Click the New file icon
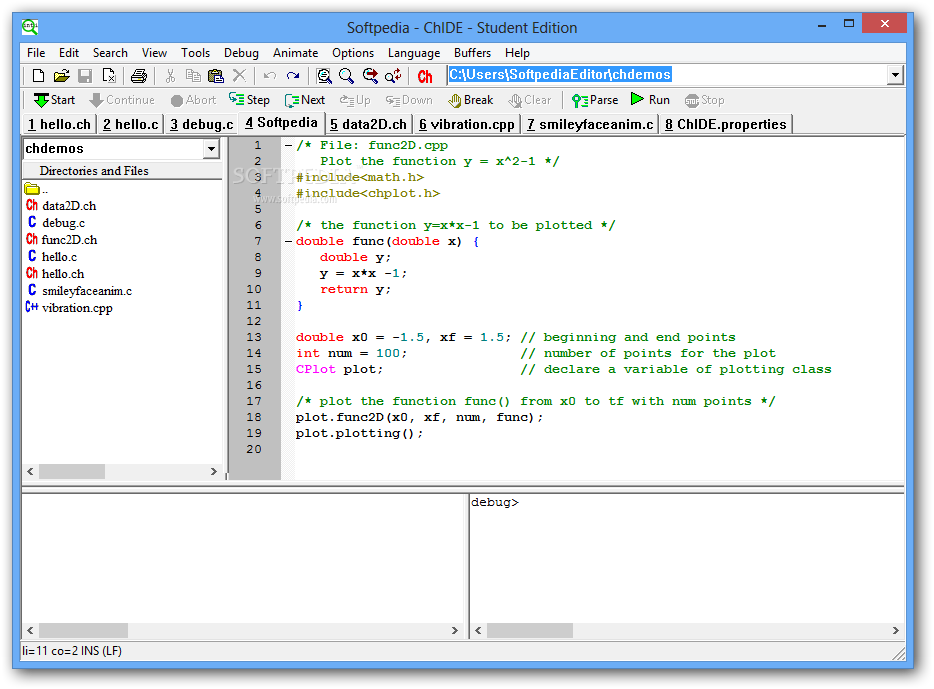Image resolution: width=934 pixels, height=689 pixels. tap(38, 76)
